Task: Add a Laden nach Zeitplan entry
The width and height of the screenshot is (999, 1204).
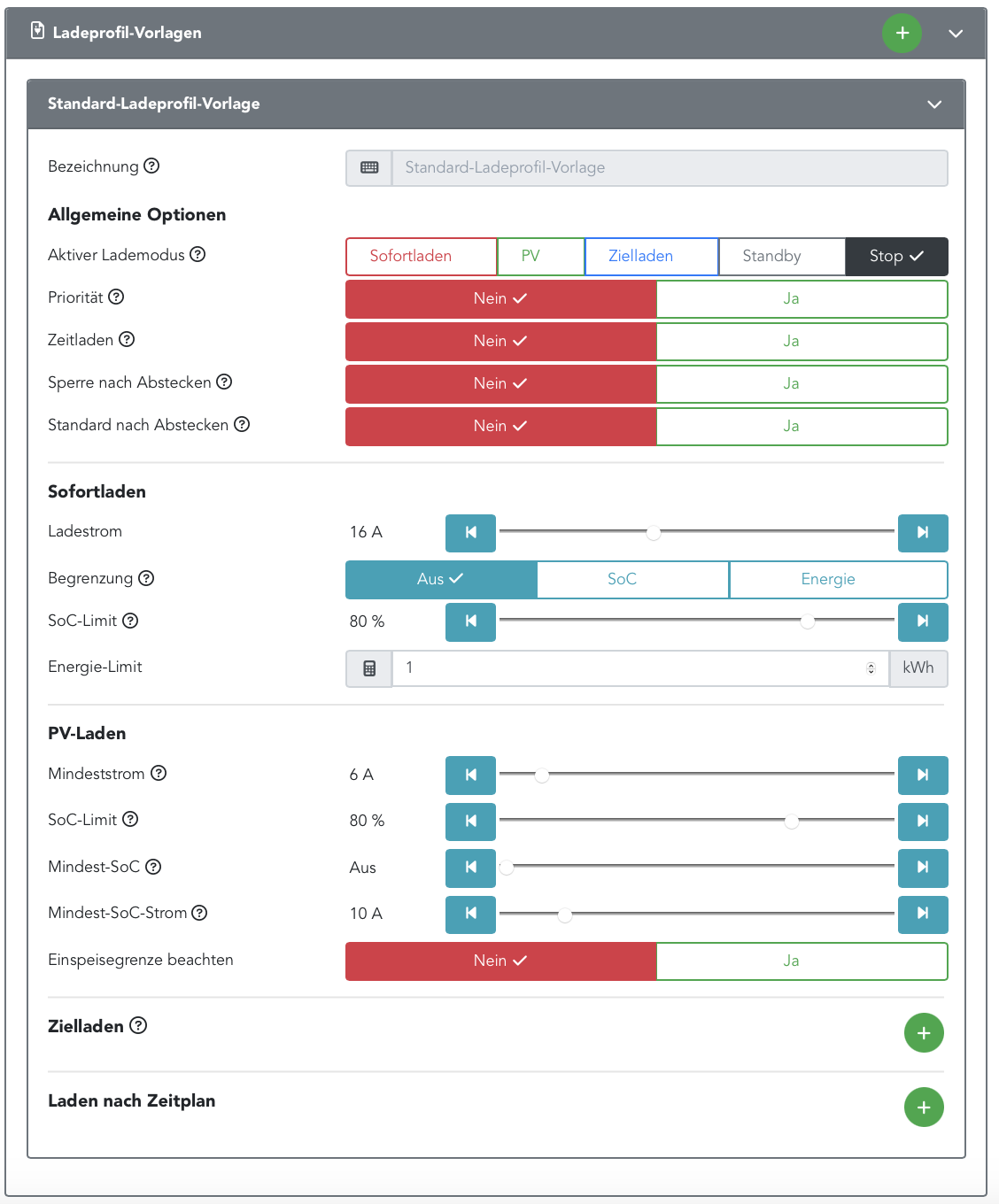Action: coord(923,1108)
